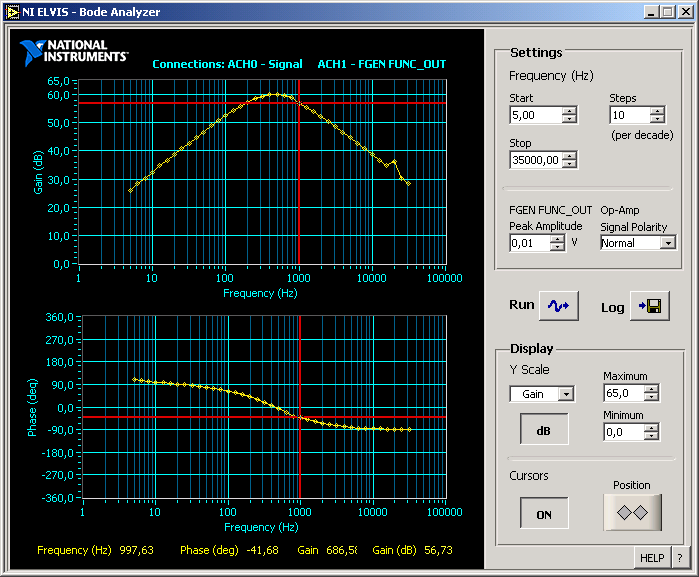Click the linear Gain readout 686,58

(x=342, y=550)
